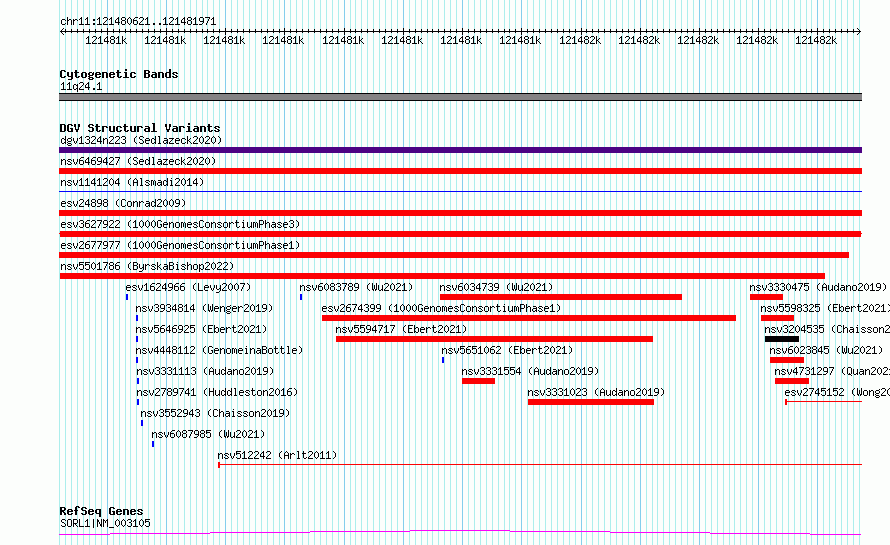Select nsv3331113 (Audano2019) variant label
Image resolution: width=890 pixels, height=545 pixels.
pos(205,371)
